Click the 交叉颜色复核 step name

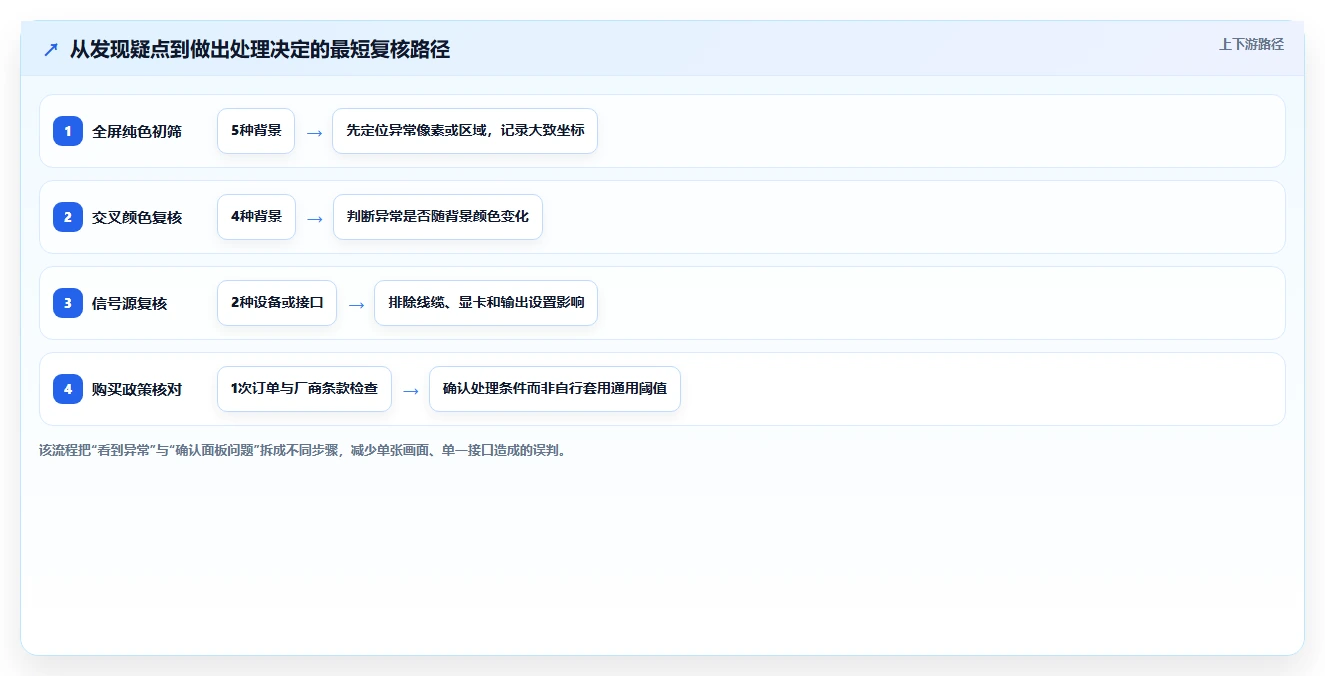[x=137, y=217]
